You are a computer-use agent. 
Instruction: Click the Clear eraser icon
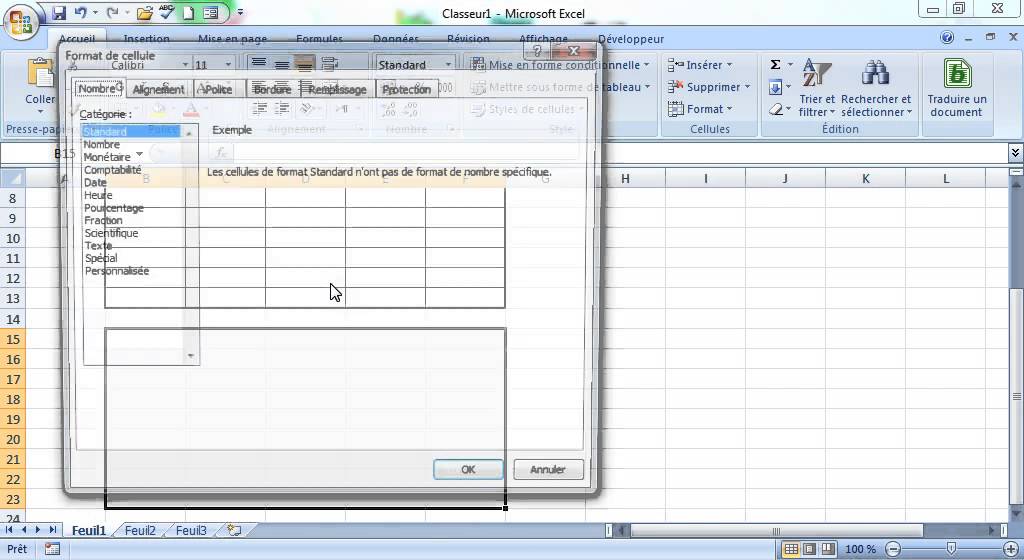(775, 109)
